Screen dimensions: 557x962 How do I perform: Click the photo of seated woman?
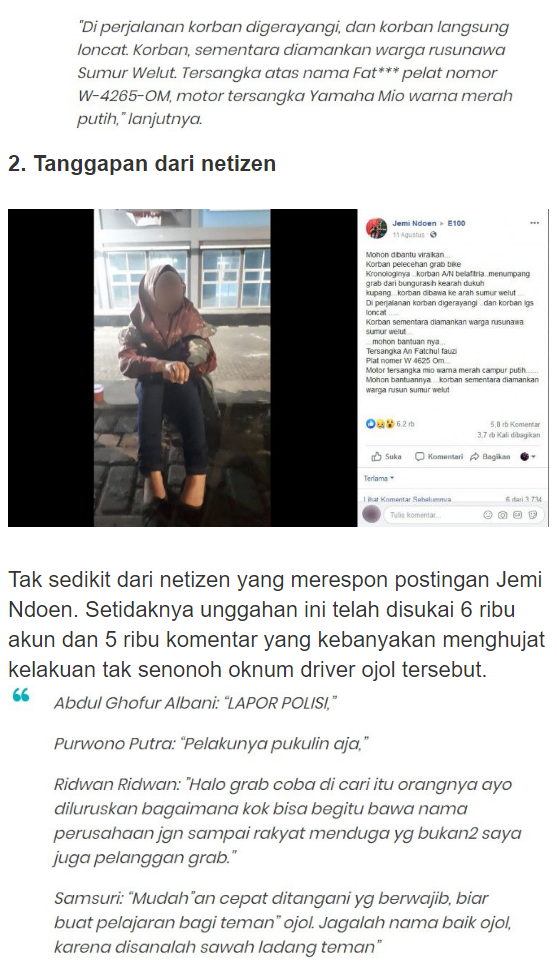point(182,367)
